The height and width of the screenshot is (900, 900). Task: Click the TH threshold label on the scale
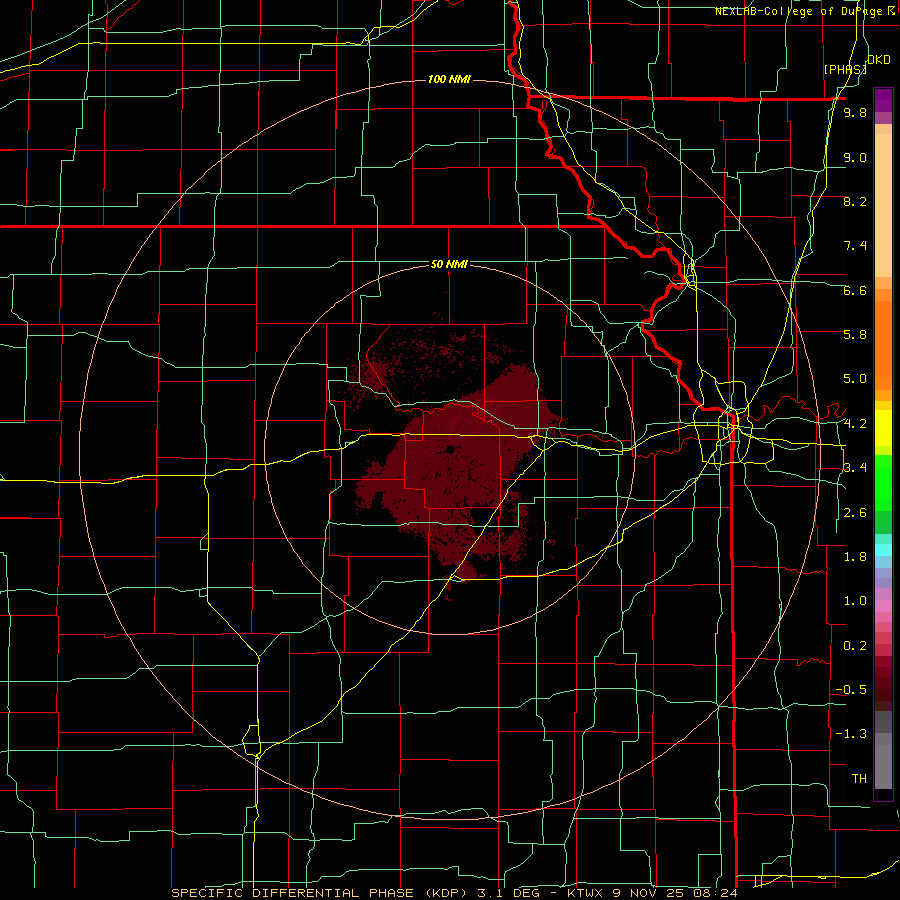[859, 779]
